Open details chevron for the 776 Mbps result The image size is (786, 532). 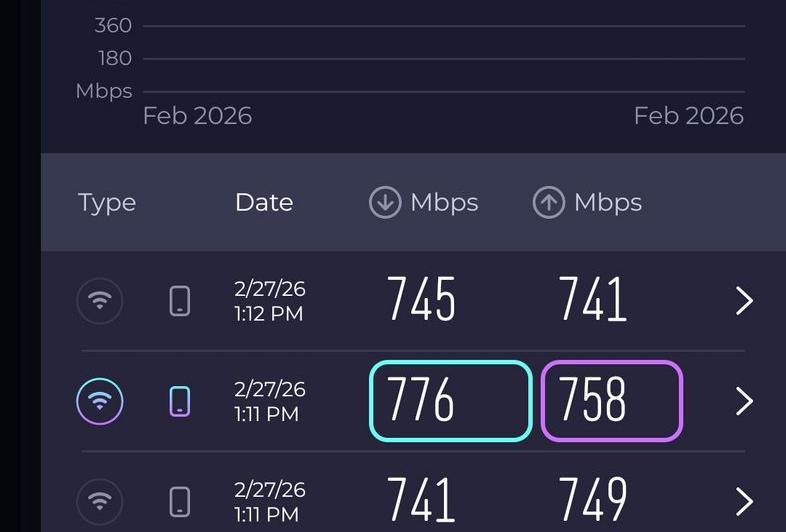[x=744, y=401]
